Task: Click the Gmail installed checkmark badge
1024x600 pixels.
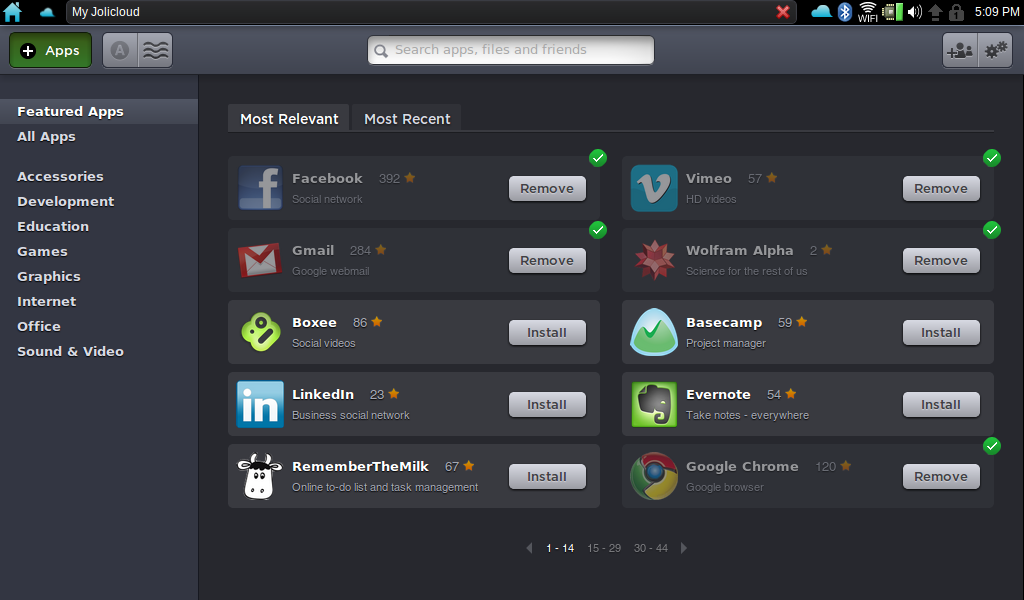Action: point(598,230)
